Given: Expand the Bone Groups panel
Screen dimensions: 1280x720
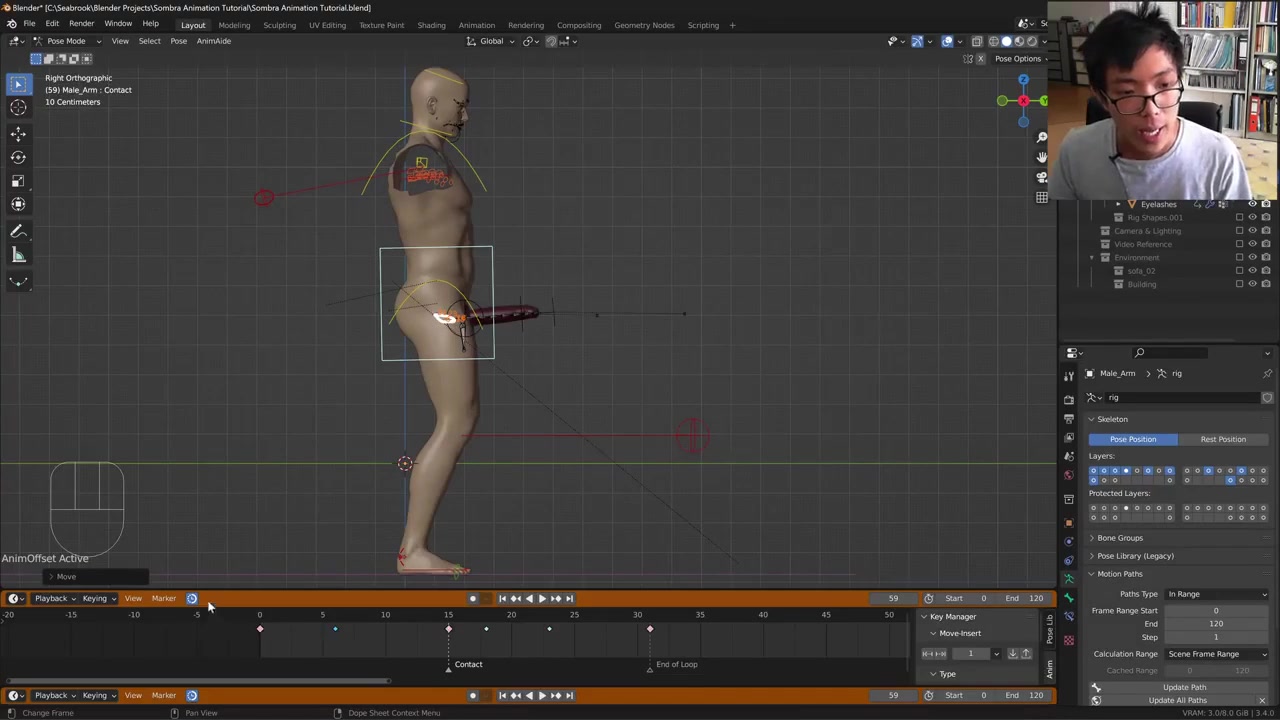Looking at the screenshot, I should [x=1119, y=538].
